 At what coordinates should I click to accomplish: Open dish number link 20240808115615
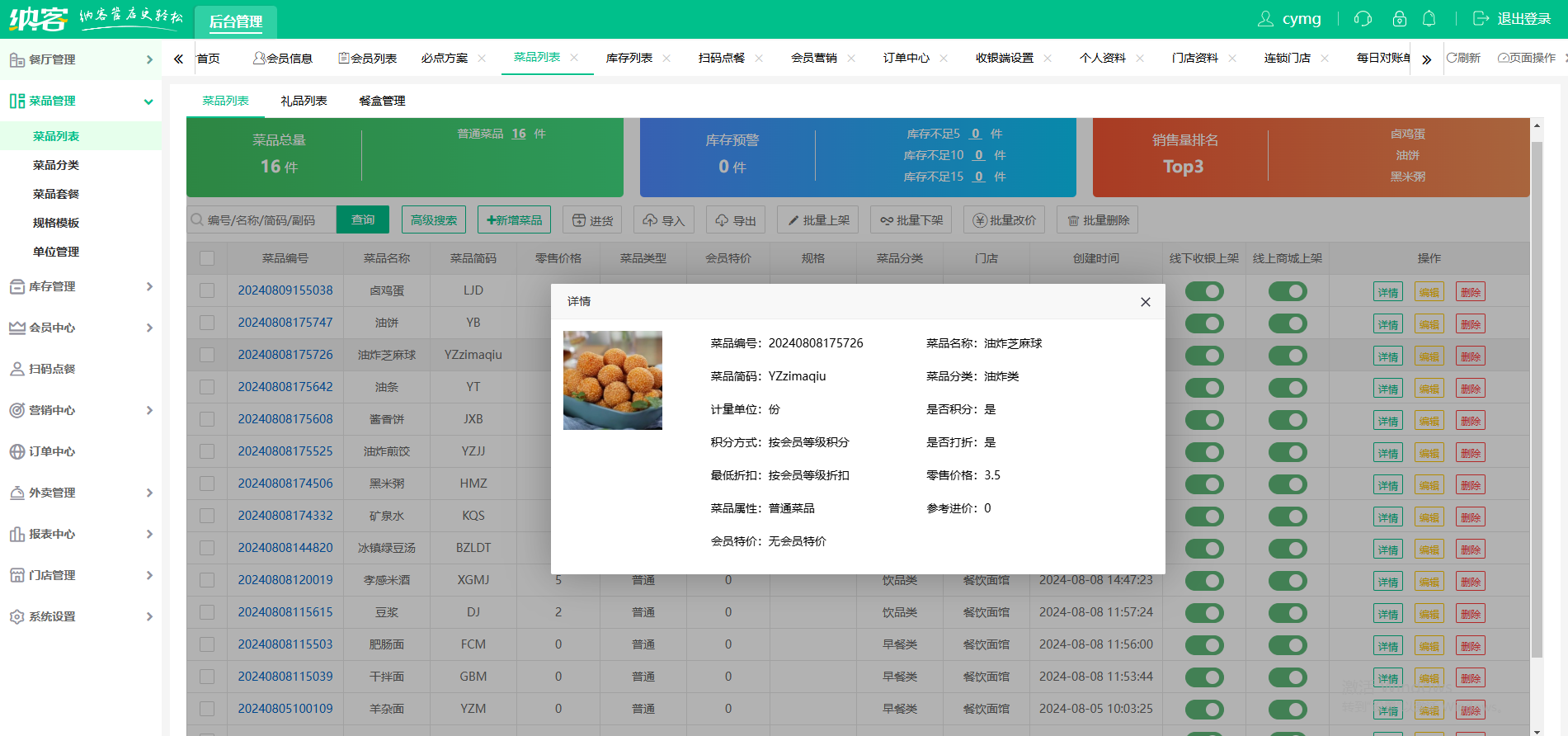click(285, 612)
